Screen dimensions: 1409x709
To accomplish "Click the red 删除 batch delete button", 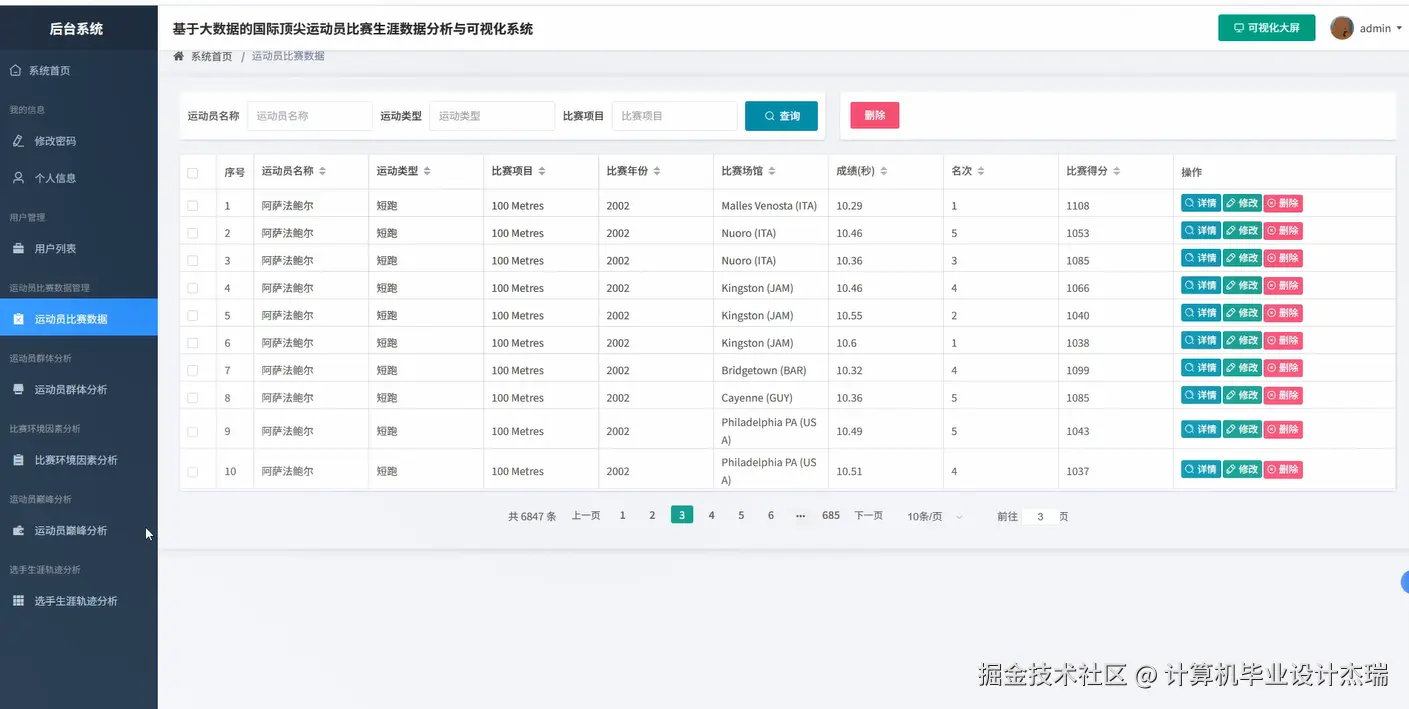I will [x=875, y=115].
